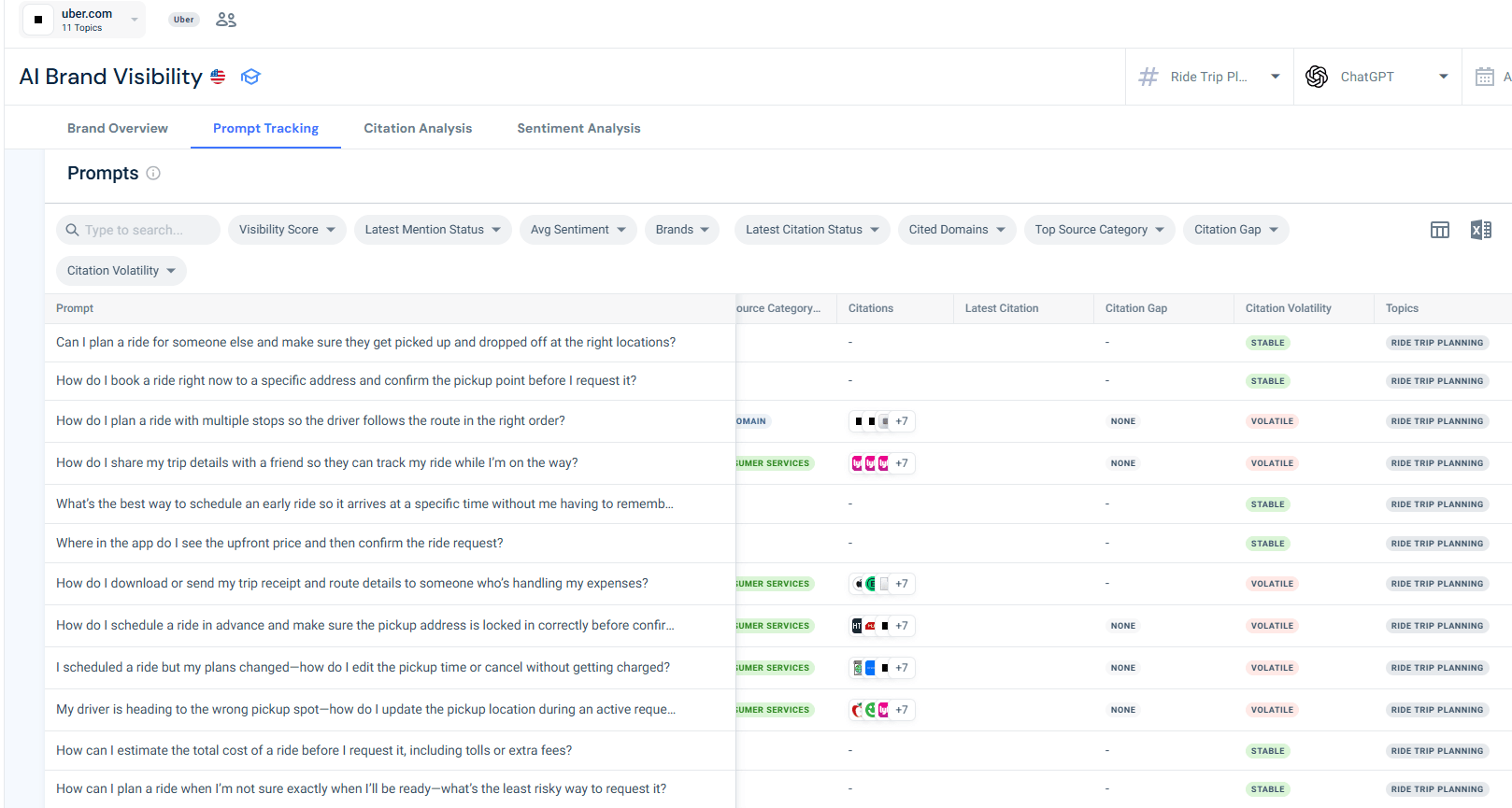Screen dimensions: 1512x808
Task: Open prompt about ride with multiple stops
Action: [x=310, y=421]
